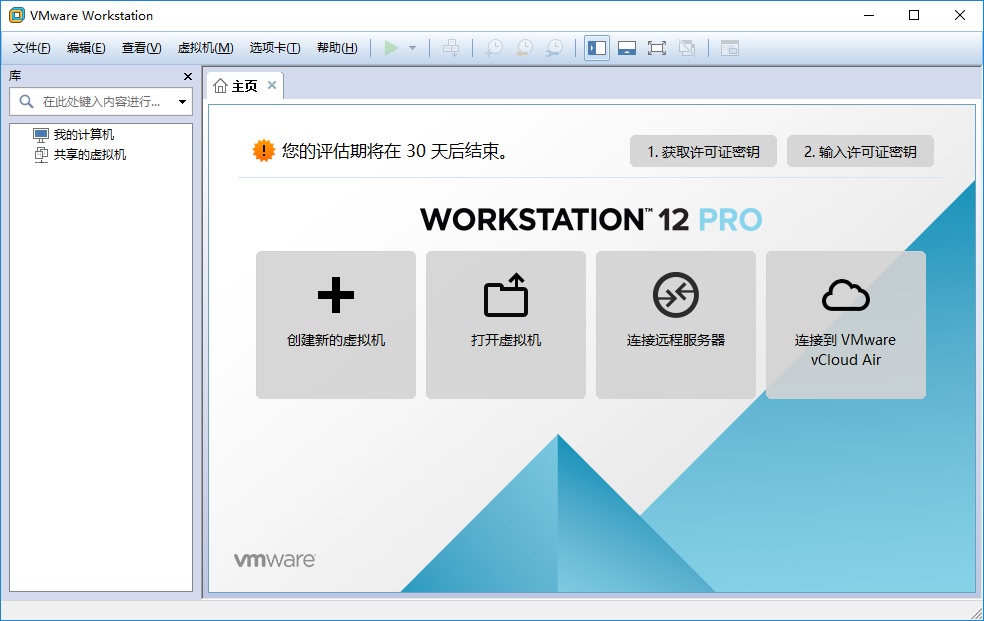The height and width of the screenshot is (621, 984).
Task: Click the console view toolbar icon
Action: click(x=729, y=48)
